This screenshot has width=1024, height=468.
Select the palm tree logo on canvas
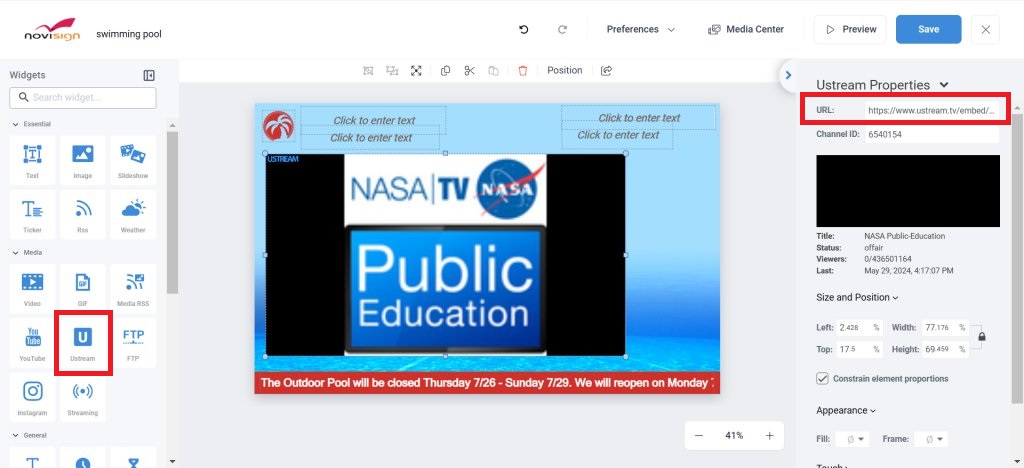click(279, 126)
